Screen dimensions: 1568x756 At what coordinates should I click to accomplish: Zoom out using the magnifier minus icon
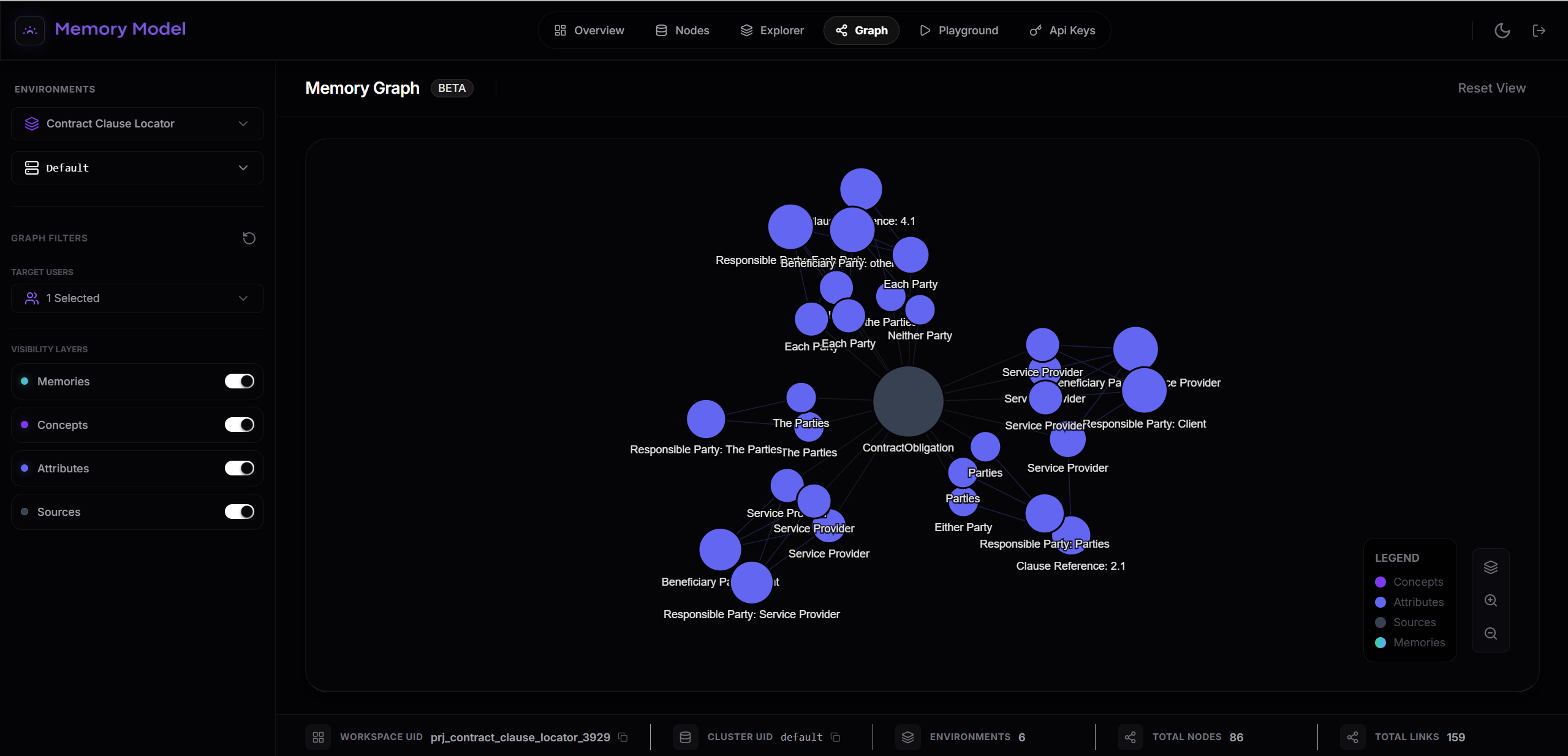pos(1491,634)
